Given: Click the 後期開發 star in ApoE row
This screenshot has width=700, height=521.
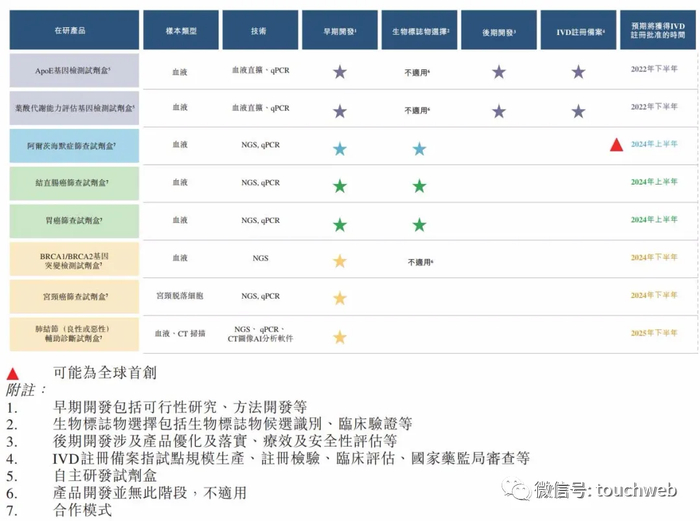Looking at the screenshot, I should click(499, 71).
